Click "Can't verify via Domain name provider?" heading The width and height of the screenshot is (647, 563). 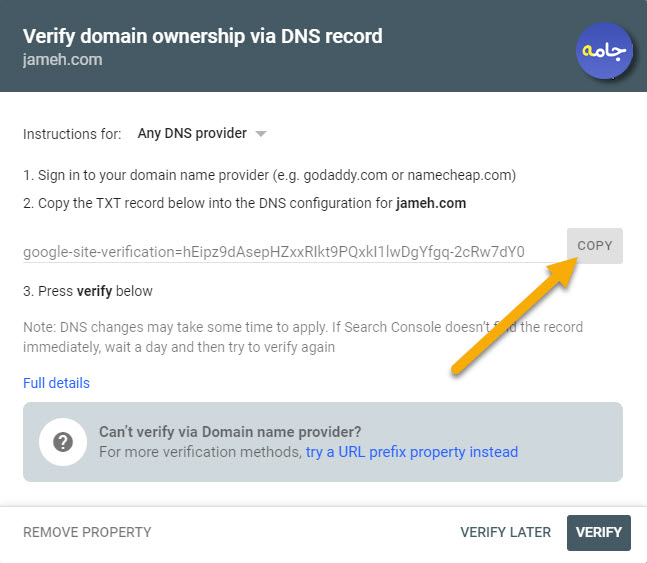tap(230, 432)
